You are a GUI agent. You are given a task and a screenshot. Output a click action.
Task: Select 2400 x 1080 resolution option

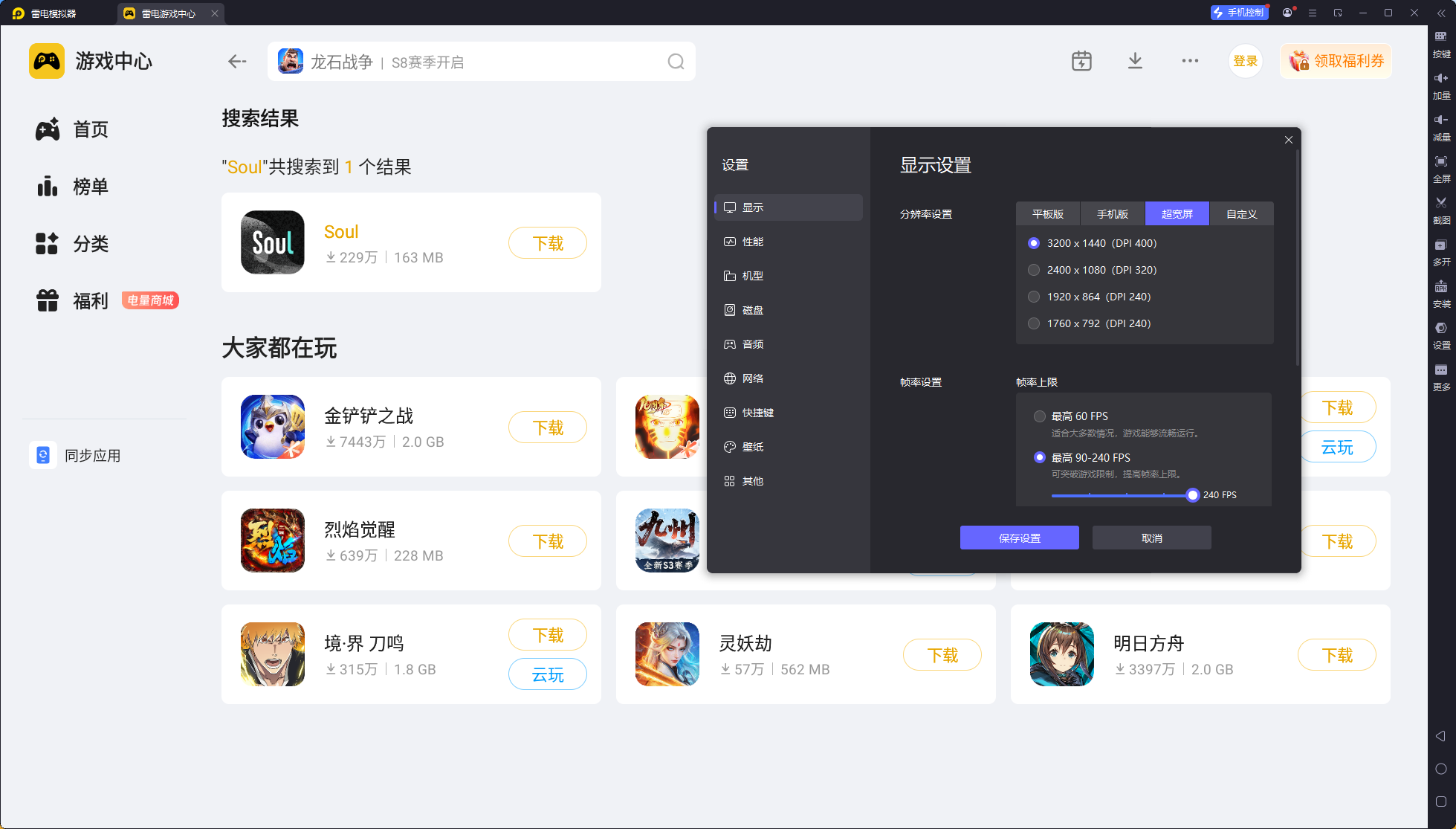[x=1034, y=270]
